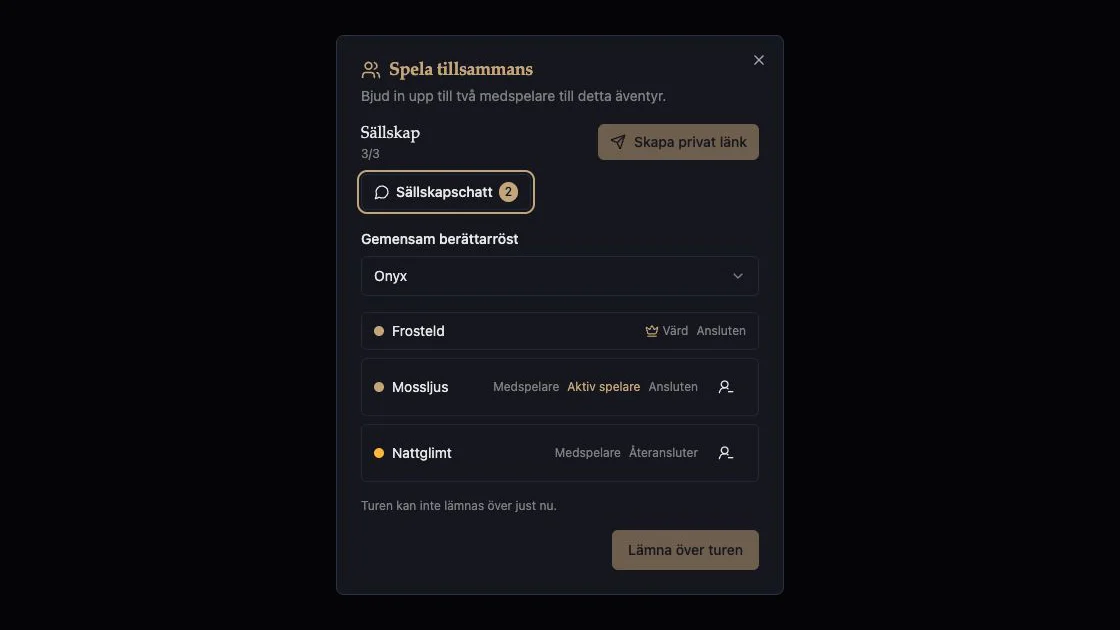Remove player Mossljus from the party
The image size is (1120, 630).
click(x=726, y=386)
